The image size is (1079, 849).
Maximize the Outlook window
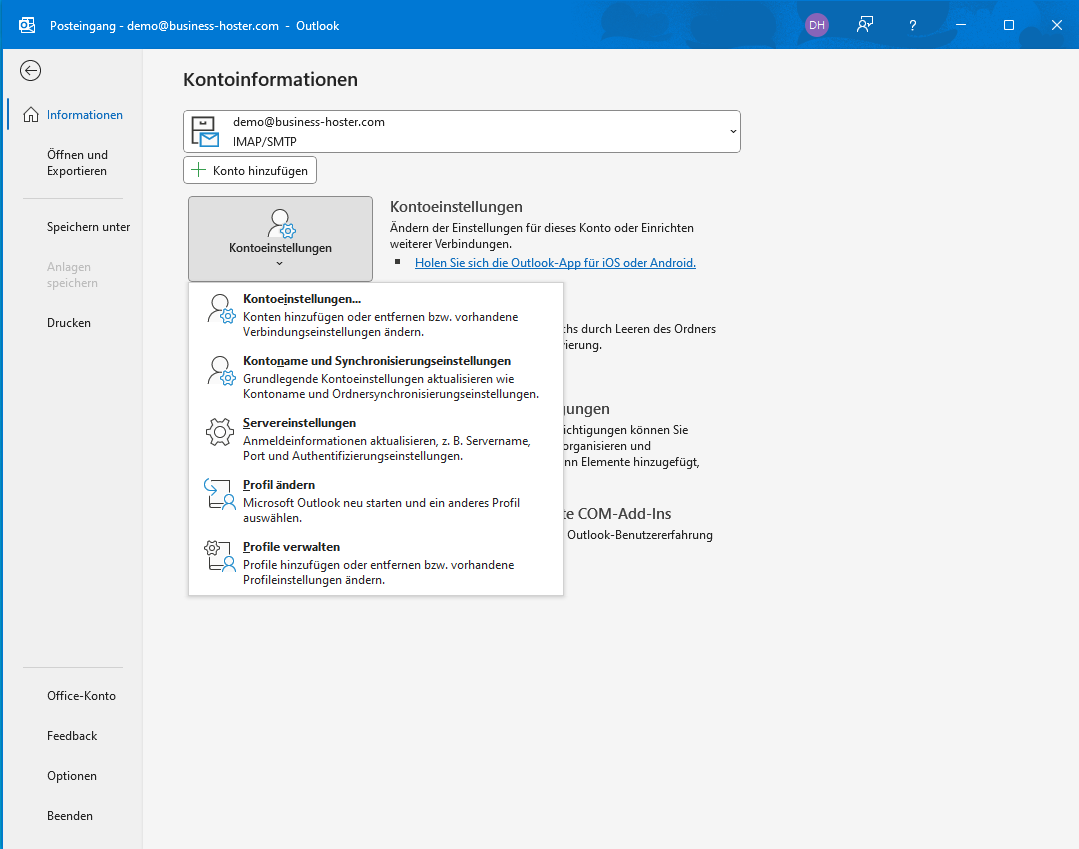pos(1009,25)
